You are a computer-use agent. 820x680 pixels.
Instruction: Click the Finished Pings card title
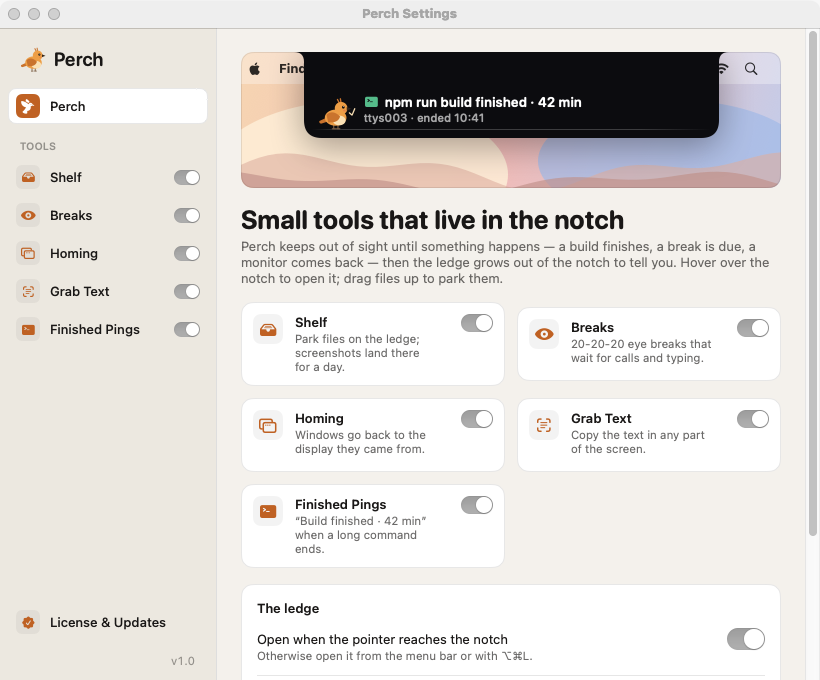340,504
